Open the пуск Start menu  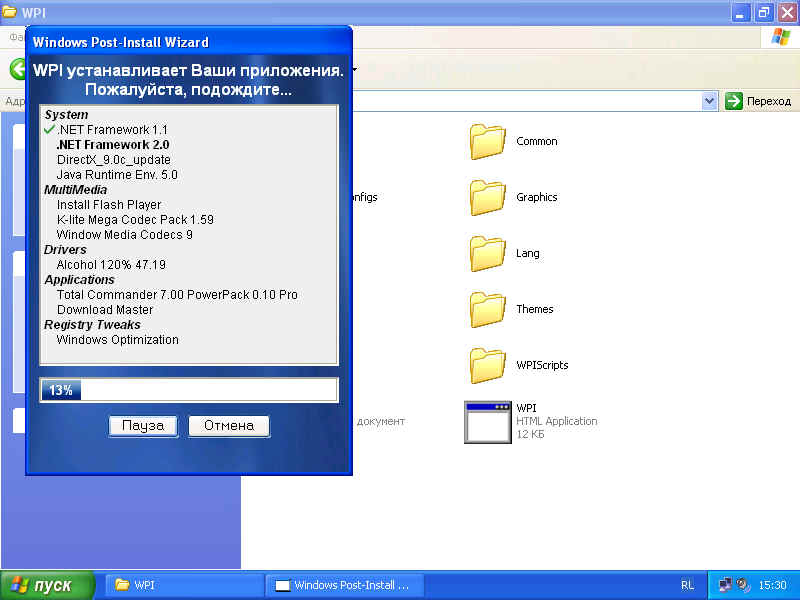pos(46,585)
